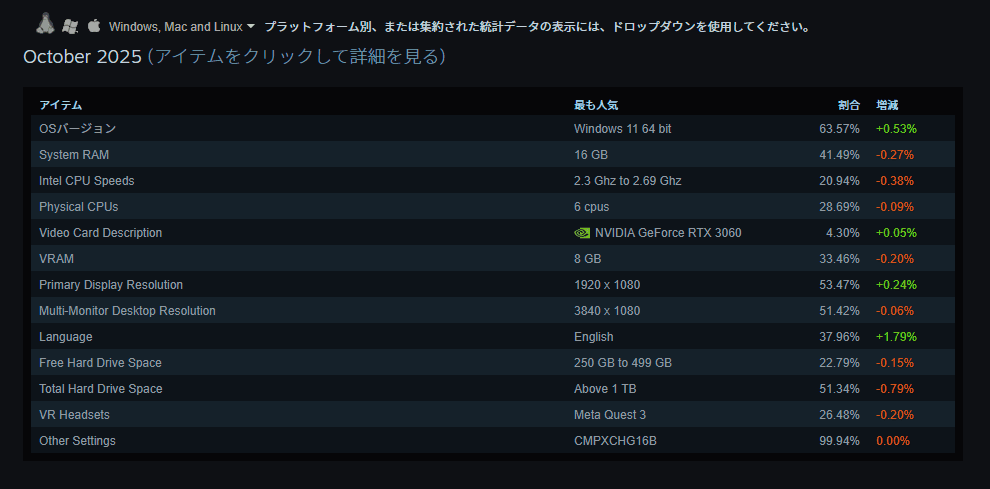The image size is (990, 489).
Task: Click Multi-Monitor Desktop Resolution row
Action: [x=127, y=311]
